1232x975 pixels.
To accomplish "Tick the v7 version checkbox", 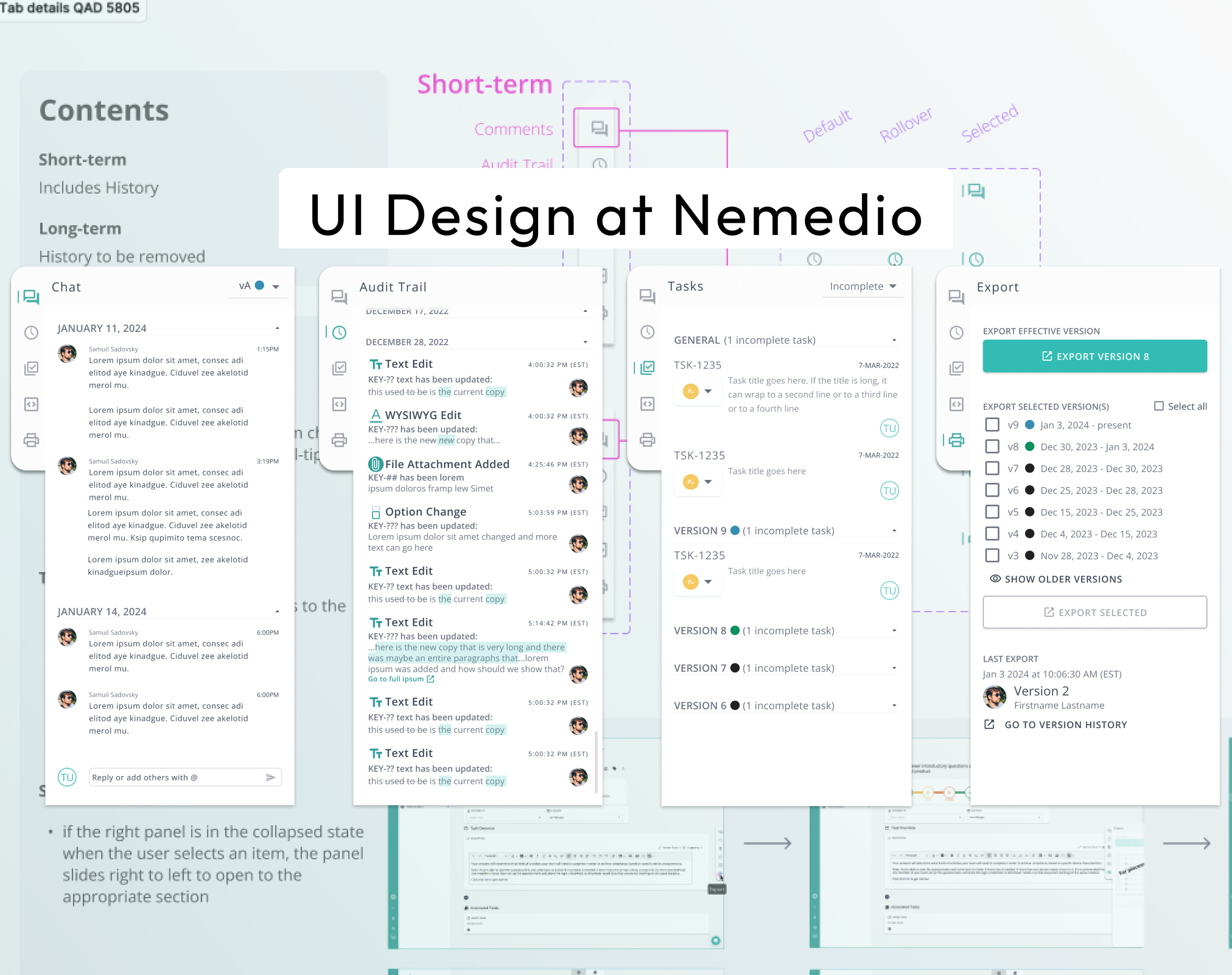I will point(992,468).
